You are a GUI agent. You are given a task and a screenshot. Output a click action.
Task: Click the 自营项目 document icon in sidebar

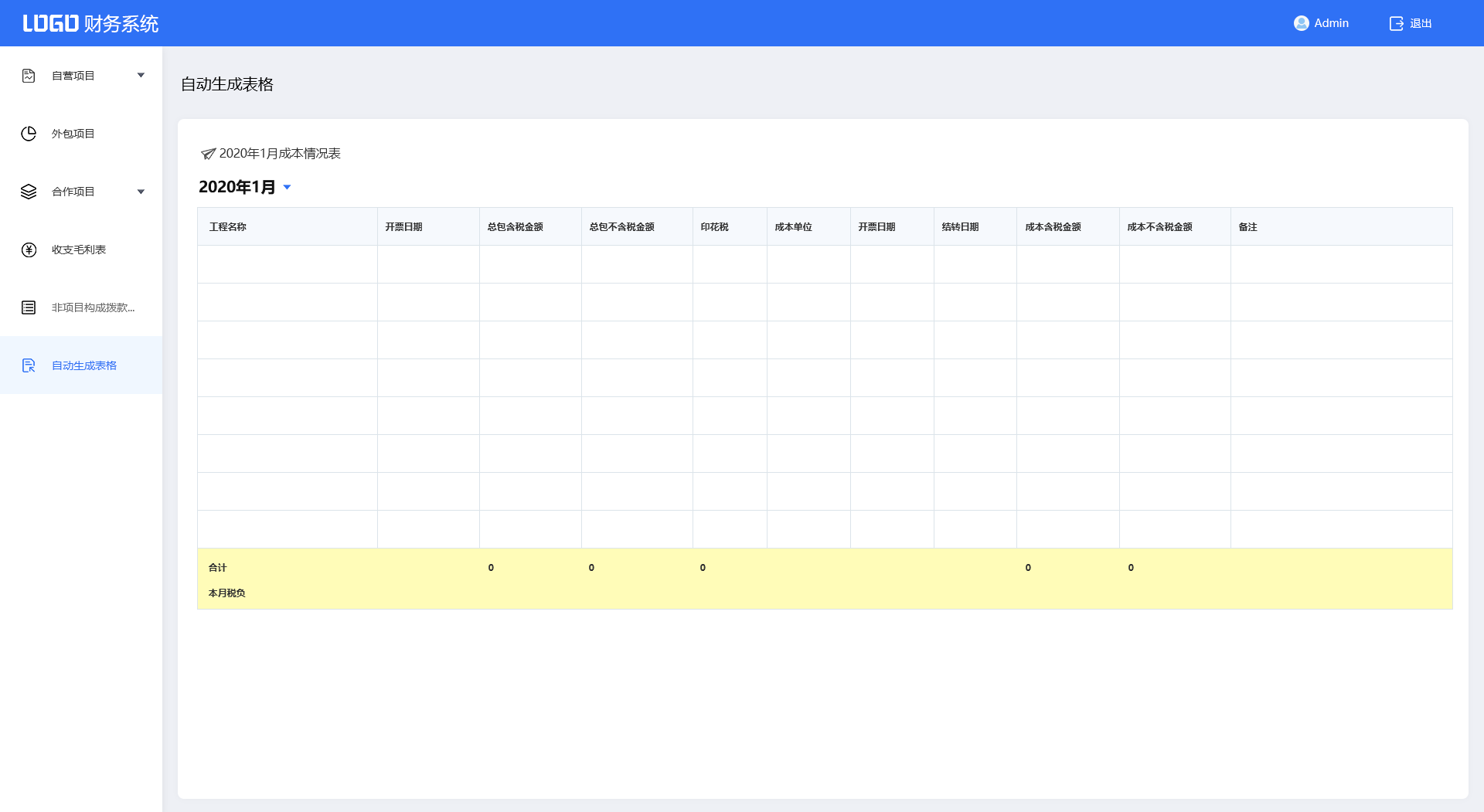[x=29, y=76]
